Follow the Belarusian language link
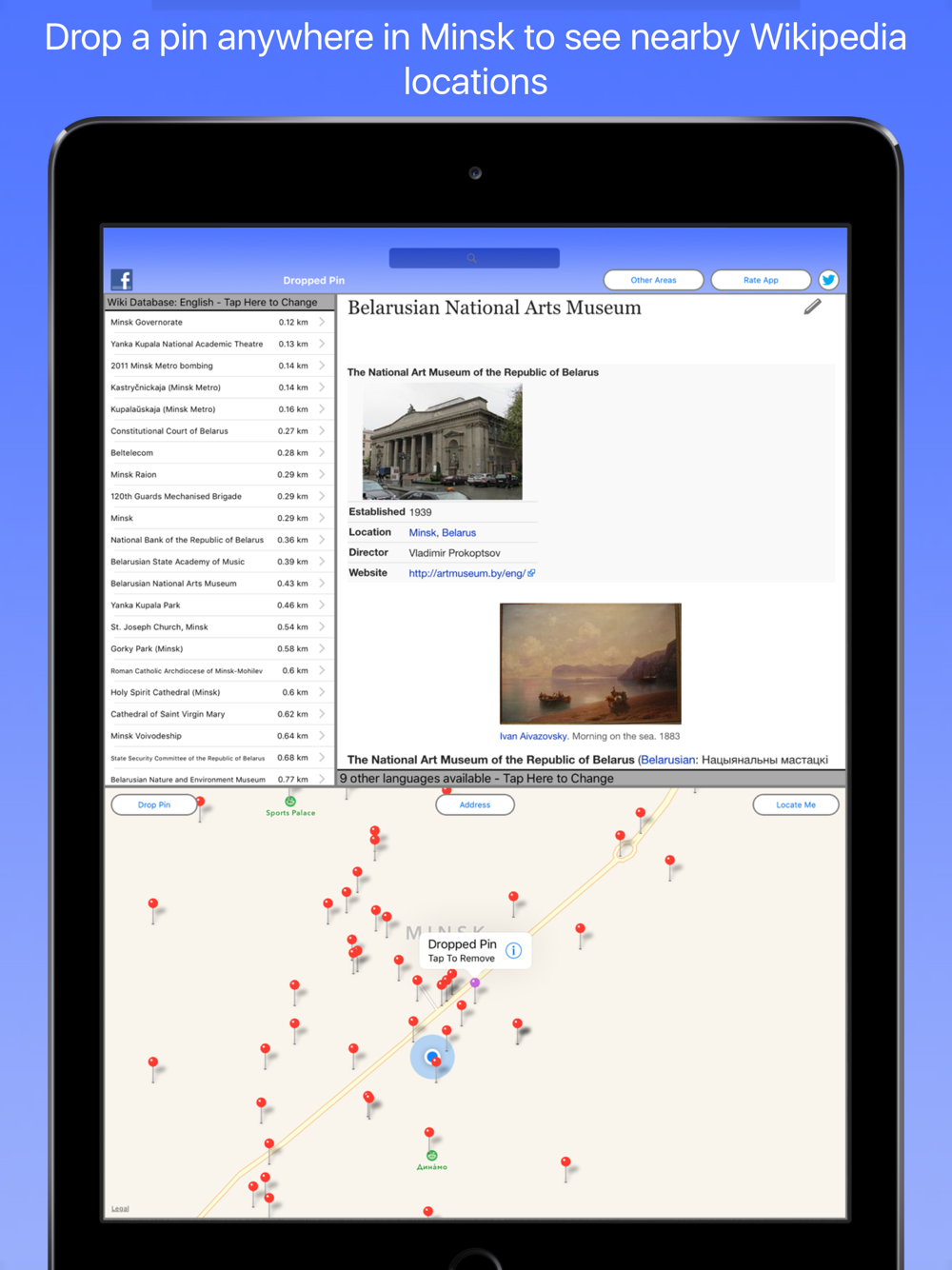The width and height of the screenshot is (952, 1270). (668, 760)
